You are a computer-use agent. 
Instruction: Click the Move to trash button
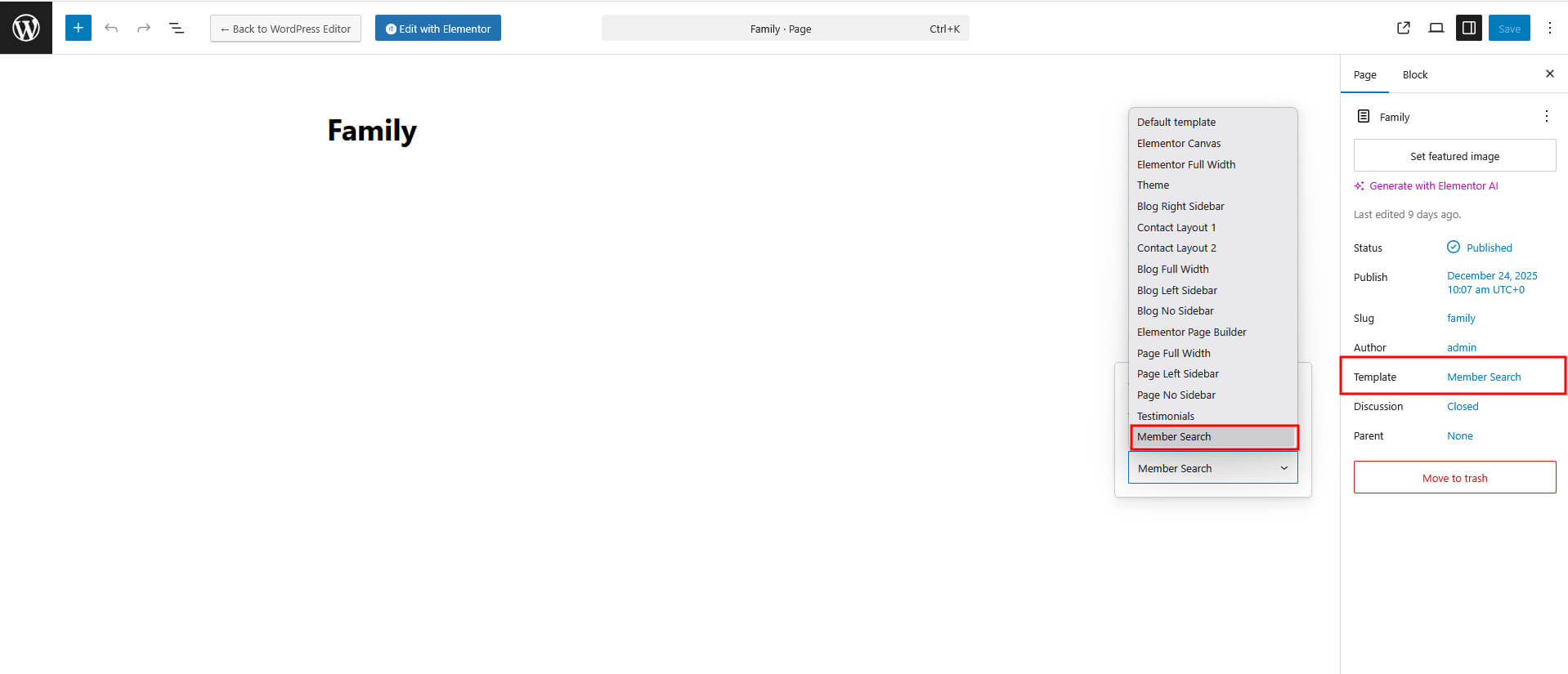click(1454, 478)
